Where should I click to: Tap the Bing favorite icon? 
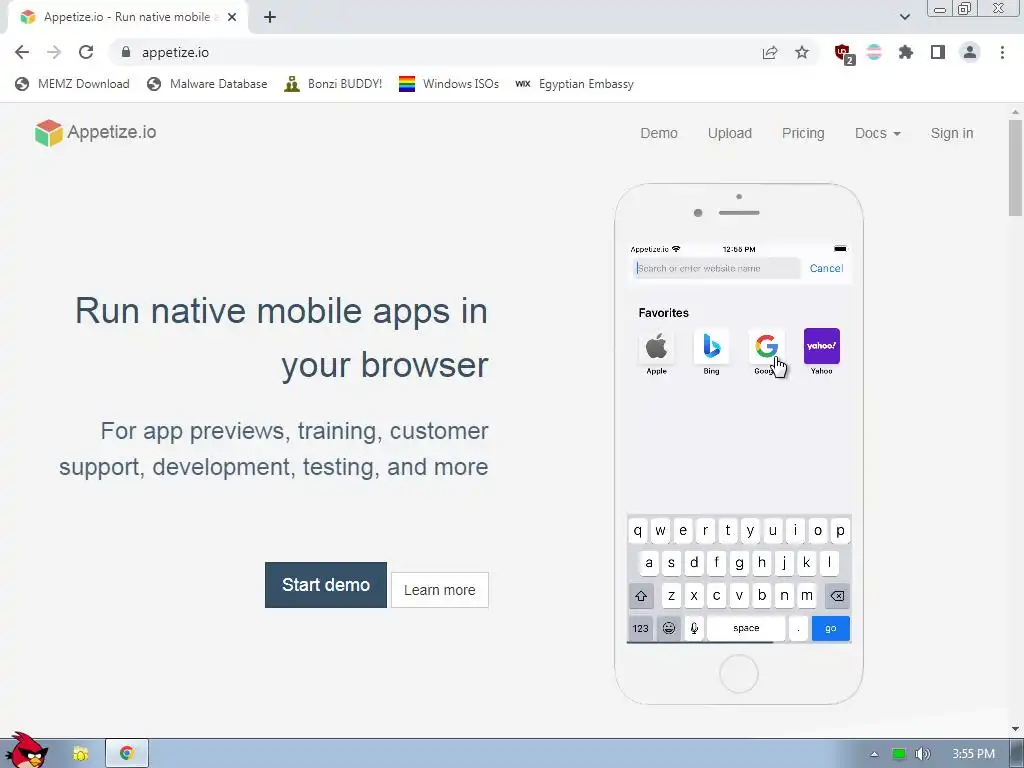711,346
